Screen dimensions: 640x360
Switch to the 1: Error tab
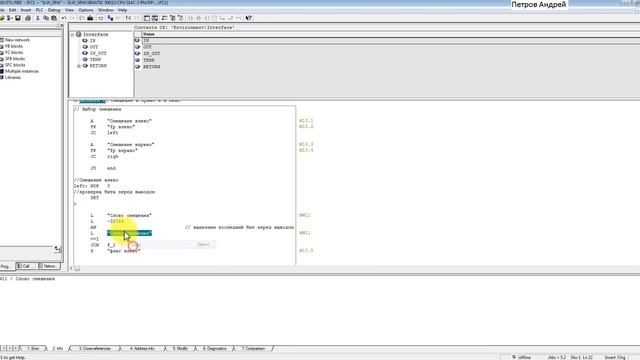[33, 349]
